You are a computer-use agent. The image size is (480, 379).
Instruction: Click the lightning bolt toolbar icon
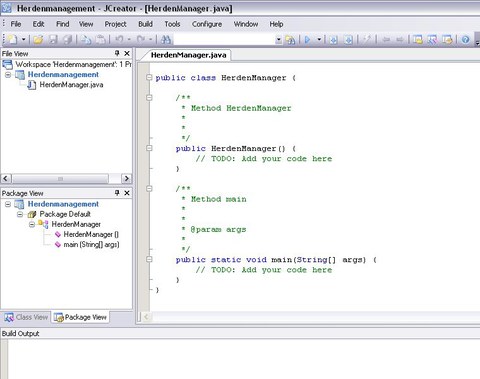(x=367, y=39)
